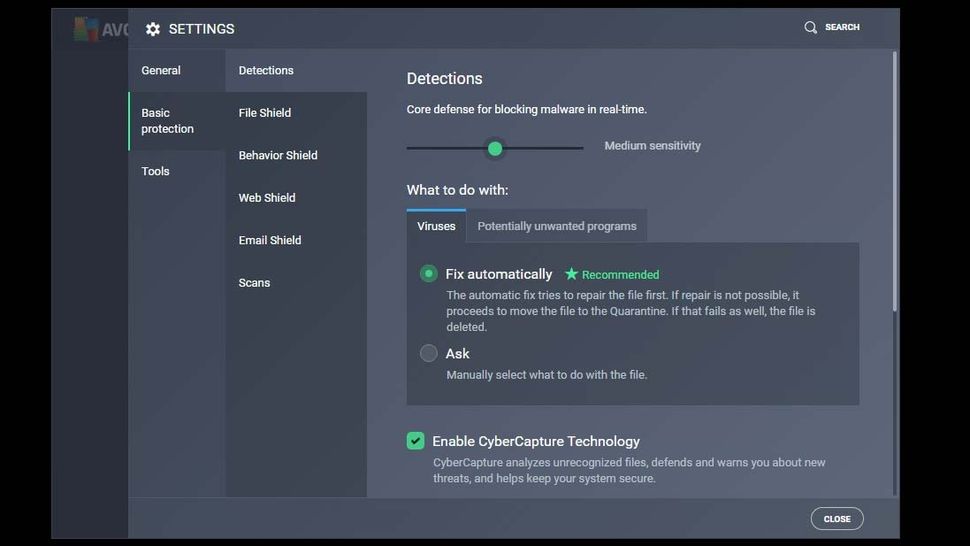Switch to Potentially unwanted programs tab
Screen dimensions: 970x546
(x=557, y=226)
